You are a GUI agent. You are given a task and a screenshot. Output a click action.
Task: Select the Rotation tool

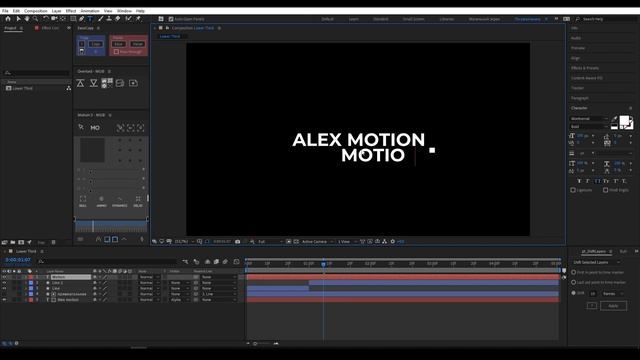(45, 19)
